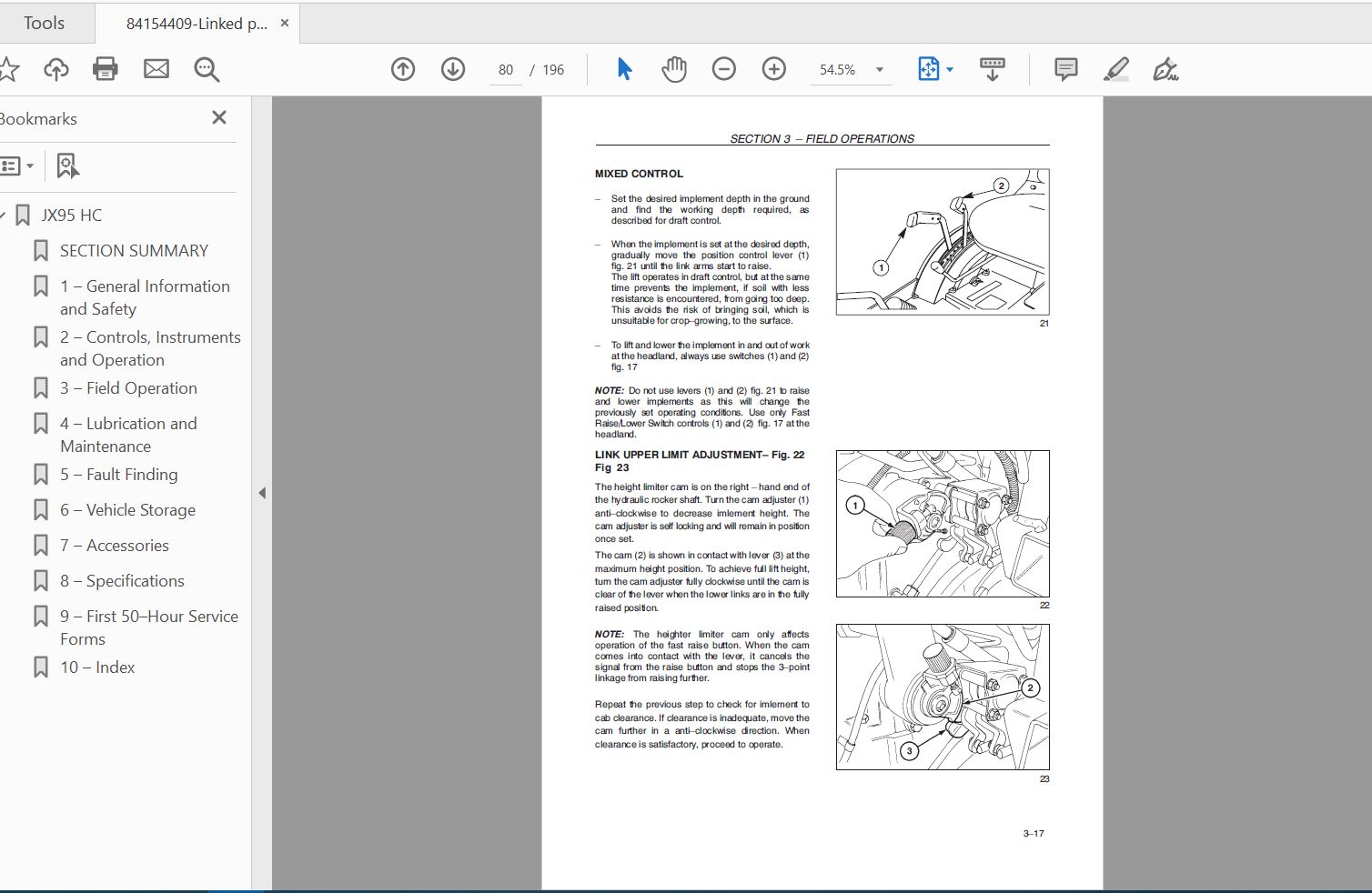
Task: Go to previous page arrow
Action: (x=403, y=69)
